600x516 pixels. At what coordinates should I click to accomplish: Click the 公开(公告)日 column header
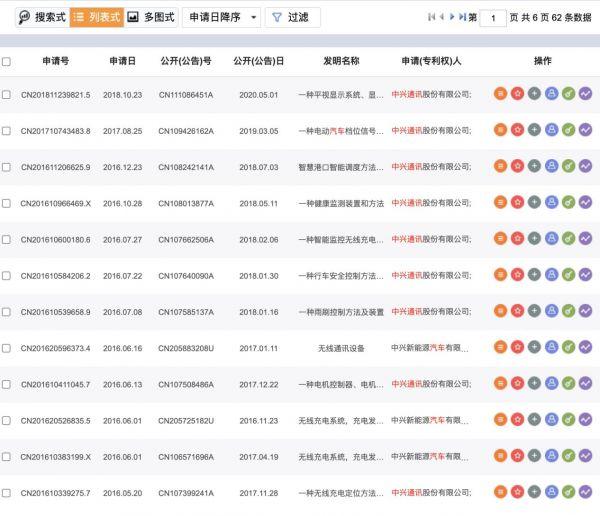pyautogui.click(x=259, y=61)
